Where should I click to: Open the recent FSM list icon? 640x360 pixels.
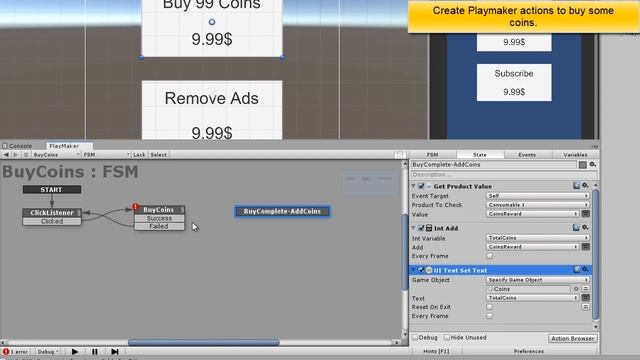(26, 155)
